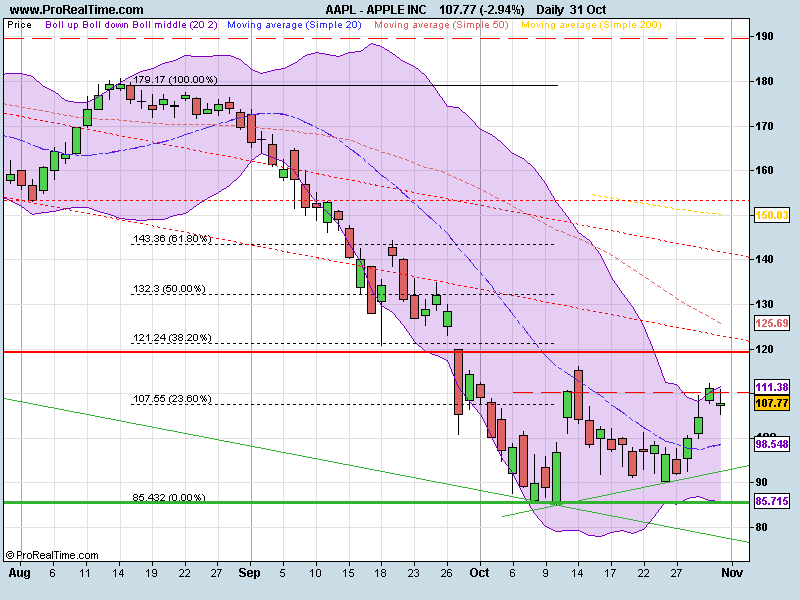
Task: Click the 170 price axis label
Action: coord(764,126)
